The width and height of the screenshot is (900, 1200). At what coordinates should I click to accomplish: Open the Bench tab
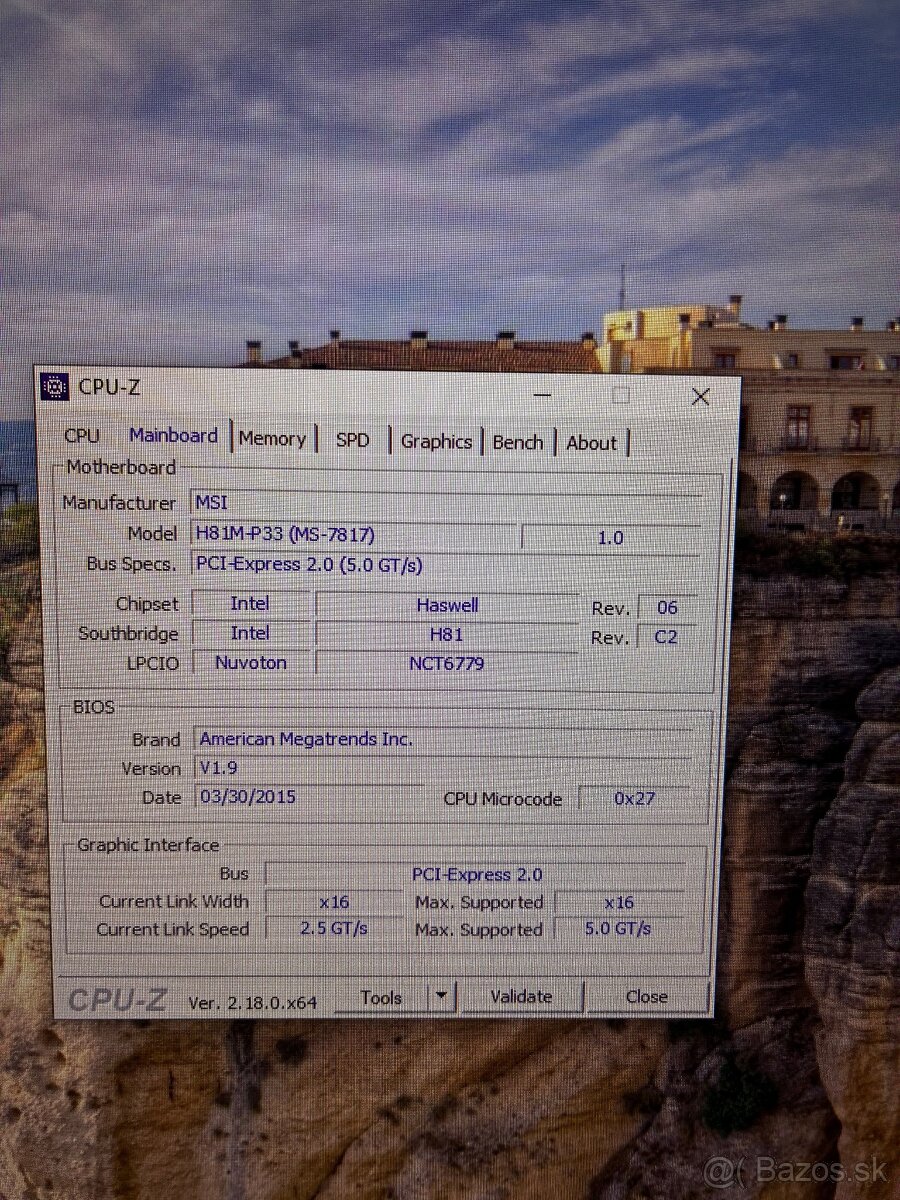tap(518, 442)
